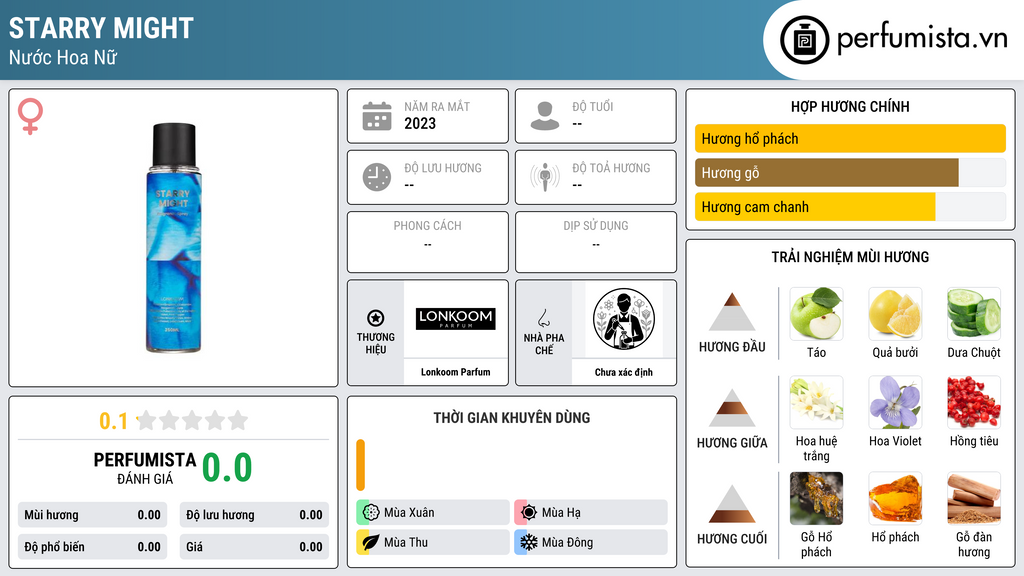Click the person silhouette icon for Độ tuổi
This screenshot has width=1024, height=576.
[x=545, y=116]
